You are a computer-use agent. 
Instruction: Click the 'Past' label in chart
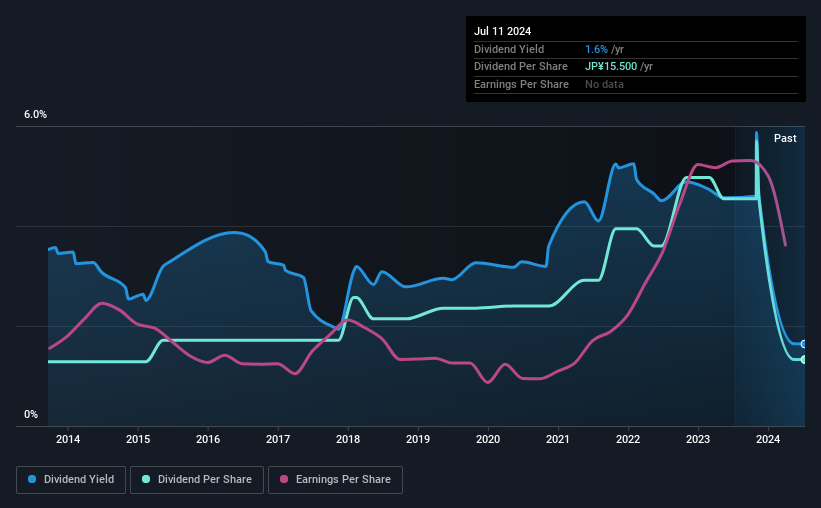pyautogui.click(x=785, y=138)
